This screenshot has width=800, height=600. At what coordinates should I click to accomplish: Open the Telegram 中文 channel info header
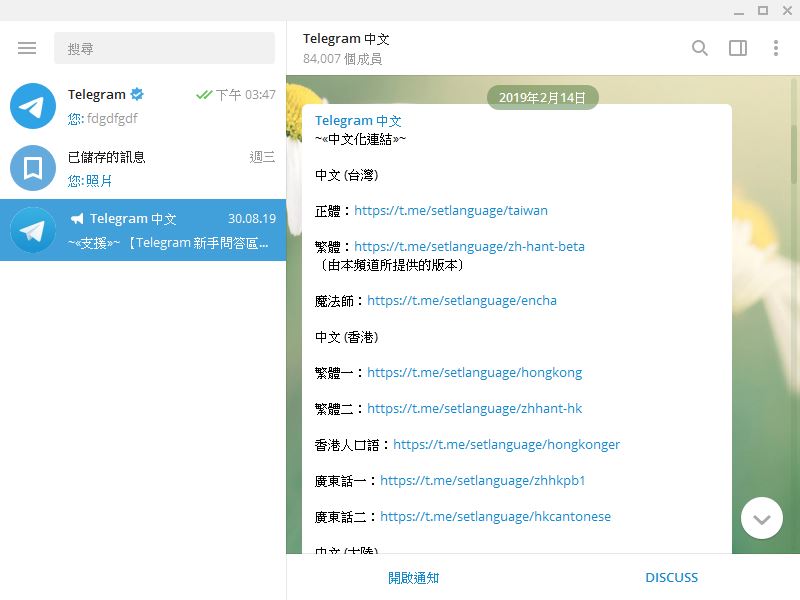point(347,38)
